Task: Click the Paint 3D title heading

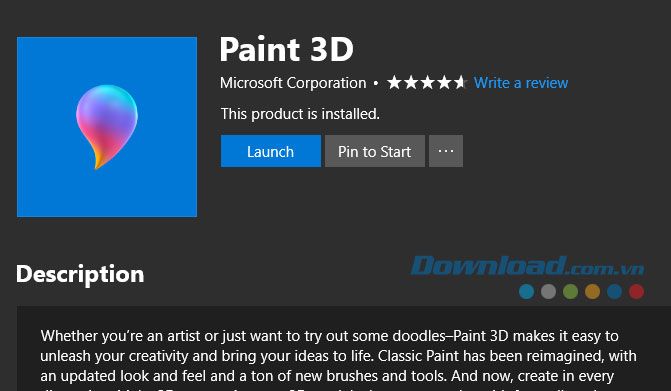Action: click(287, 50)
